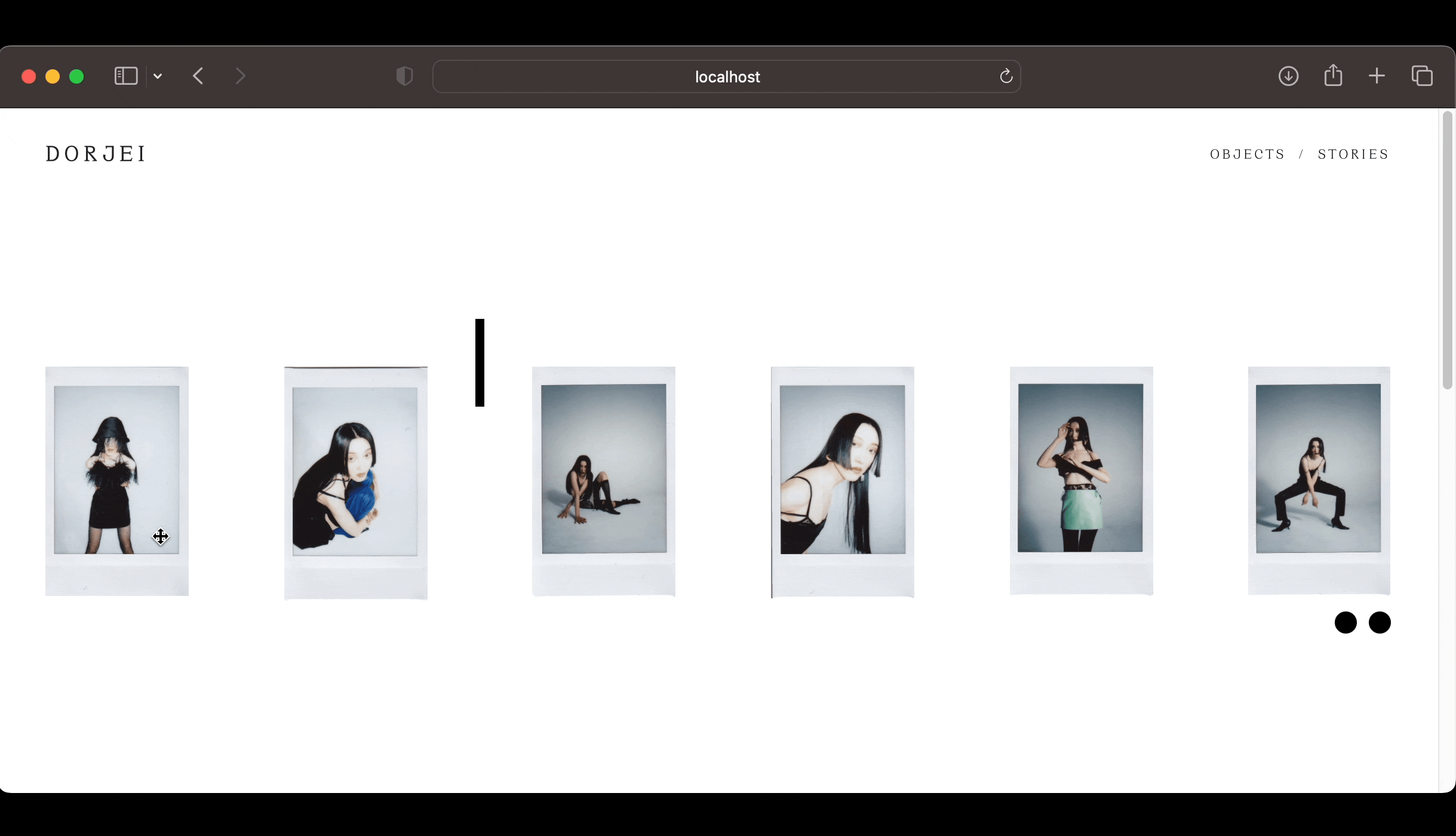Image resolution: width=1456 pixels, height=836 pixels.
Task: Show the tab overview icon
Action: click(x=1422, y=76)
